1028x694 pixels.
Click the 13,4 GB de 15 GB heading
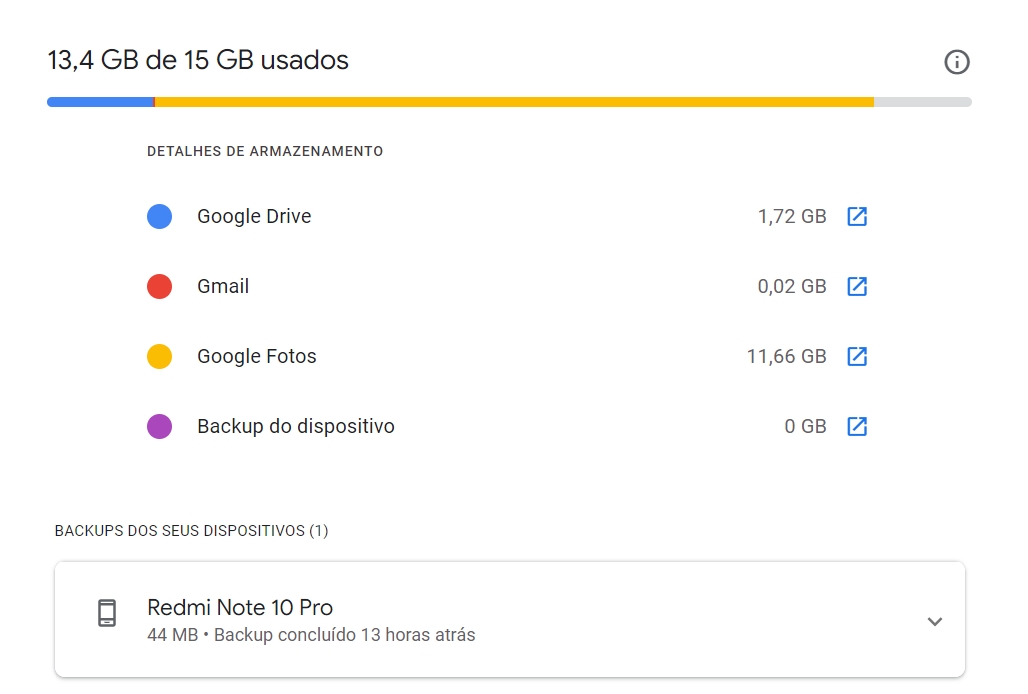198,60
